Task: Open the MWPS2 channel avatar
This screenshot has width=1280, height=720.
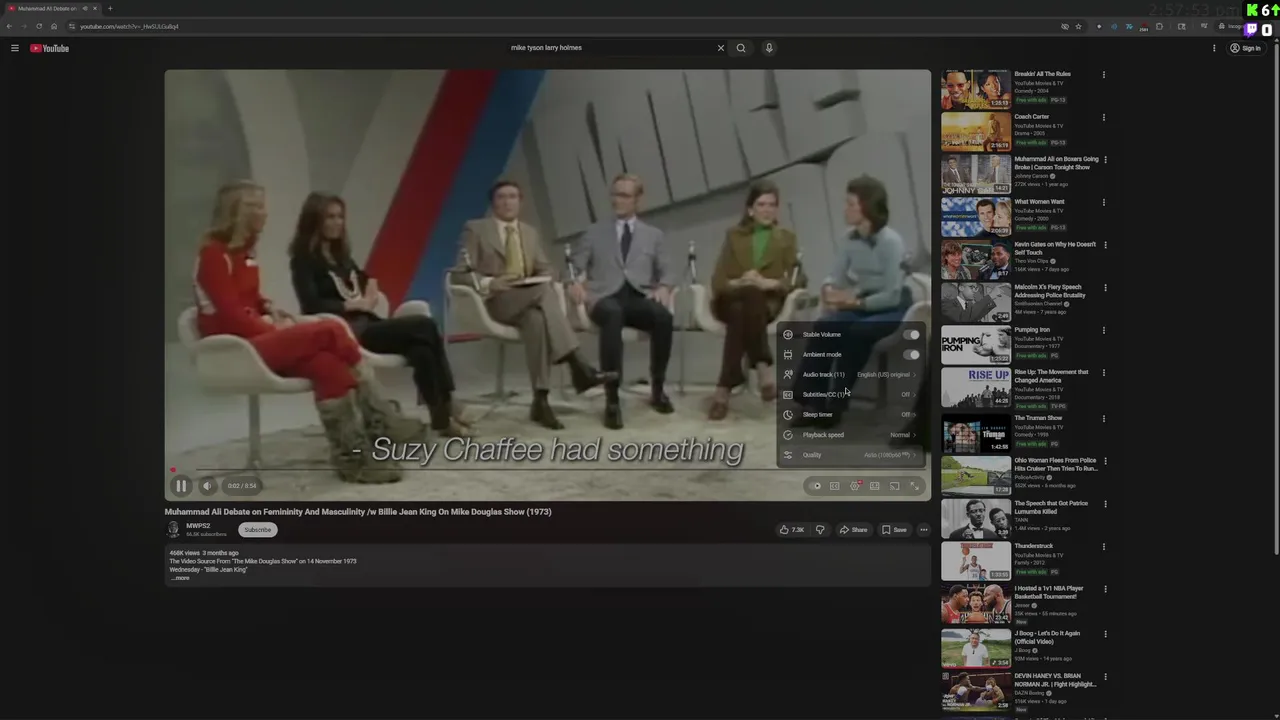Action: 173,530
